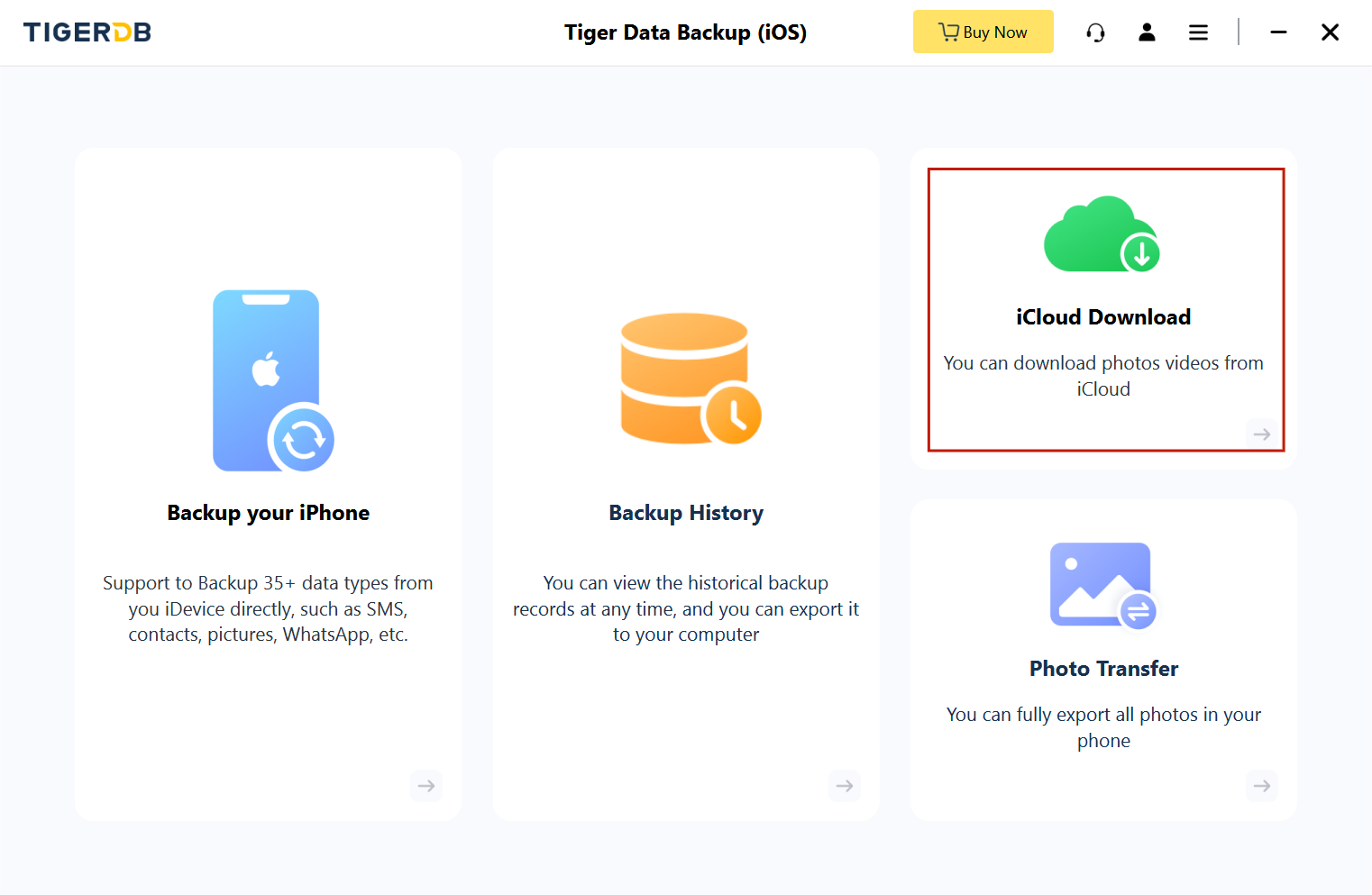Minimize the Tiger Data Backup window
Image resolution: width=1372 pixels, height=895 pixels.
point(1278,32)
